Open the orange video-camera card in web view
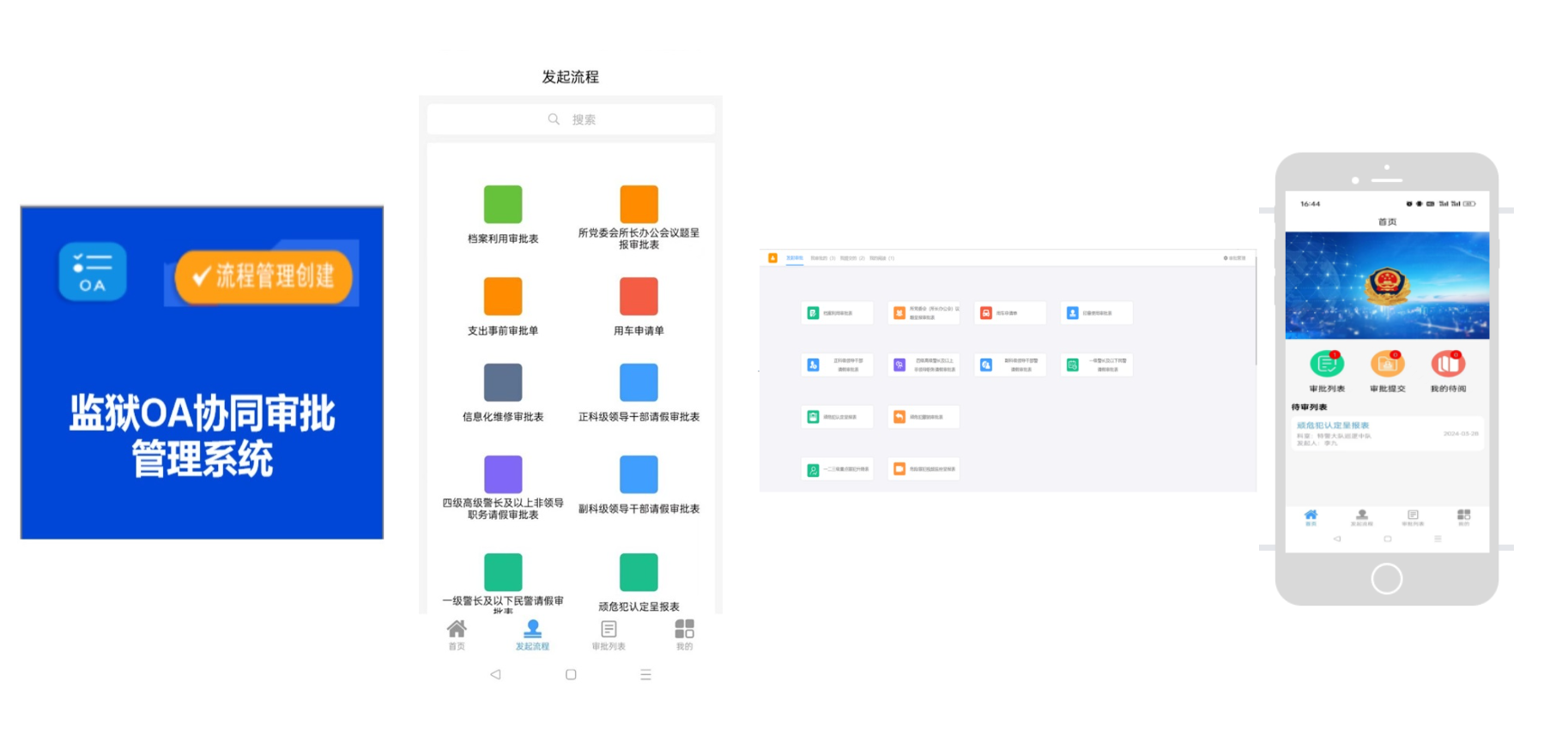Screen dimensions: 1568x736 click(x=923, y=469)
